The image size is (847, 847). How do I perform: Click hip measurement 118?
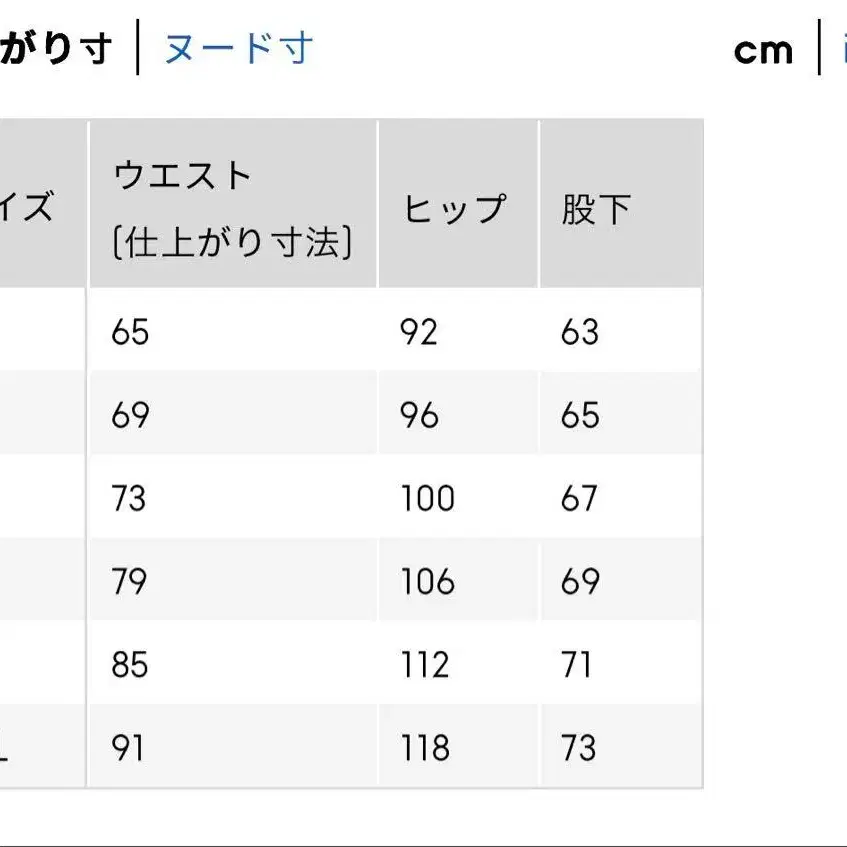click(x=426, y=747)
